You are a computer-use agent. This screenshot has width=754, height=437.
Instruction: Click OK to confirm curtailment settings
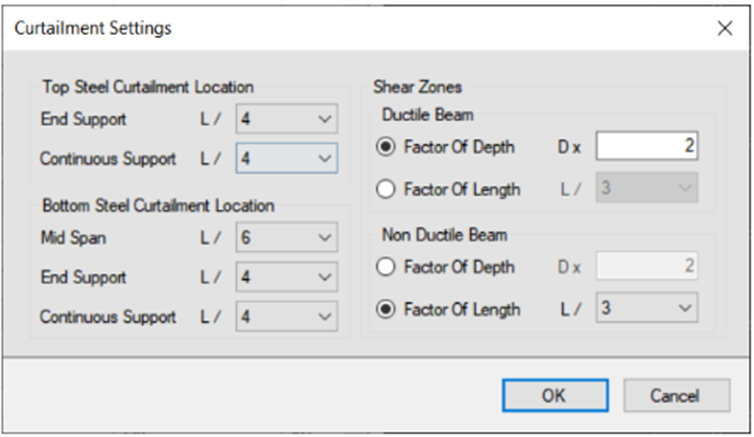(x=555, y=396)
